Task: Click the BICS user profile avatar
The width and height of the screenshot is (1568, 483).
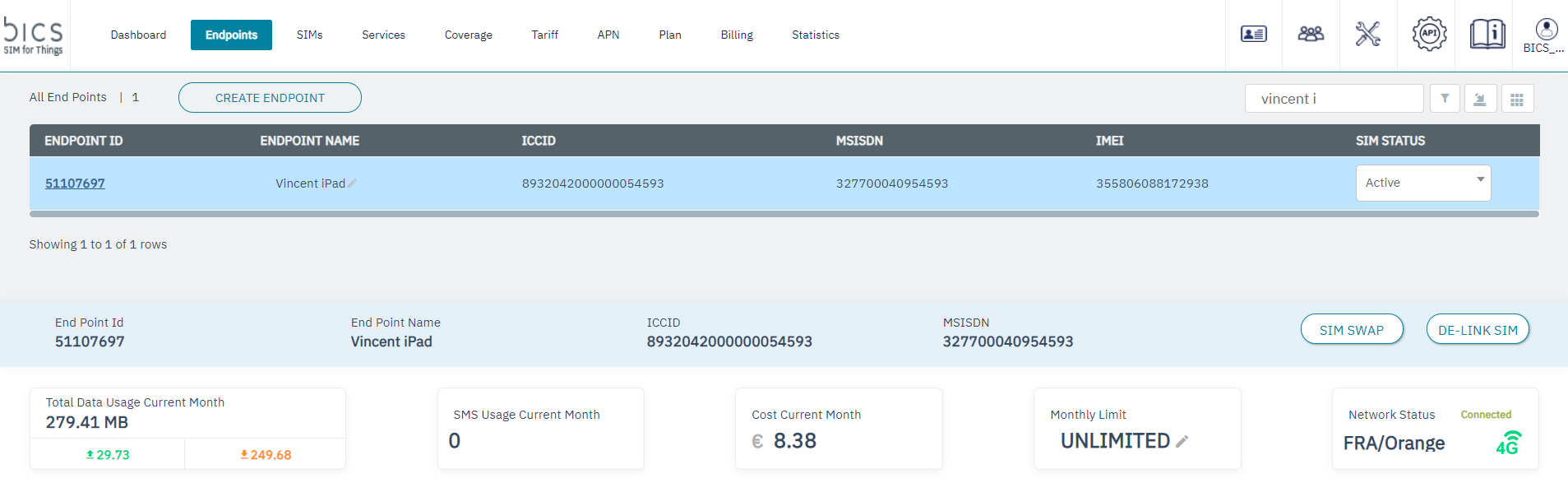Action: tap(1546, 31)
